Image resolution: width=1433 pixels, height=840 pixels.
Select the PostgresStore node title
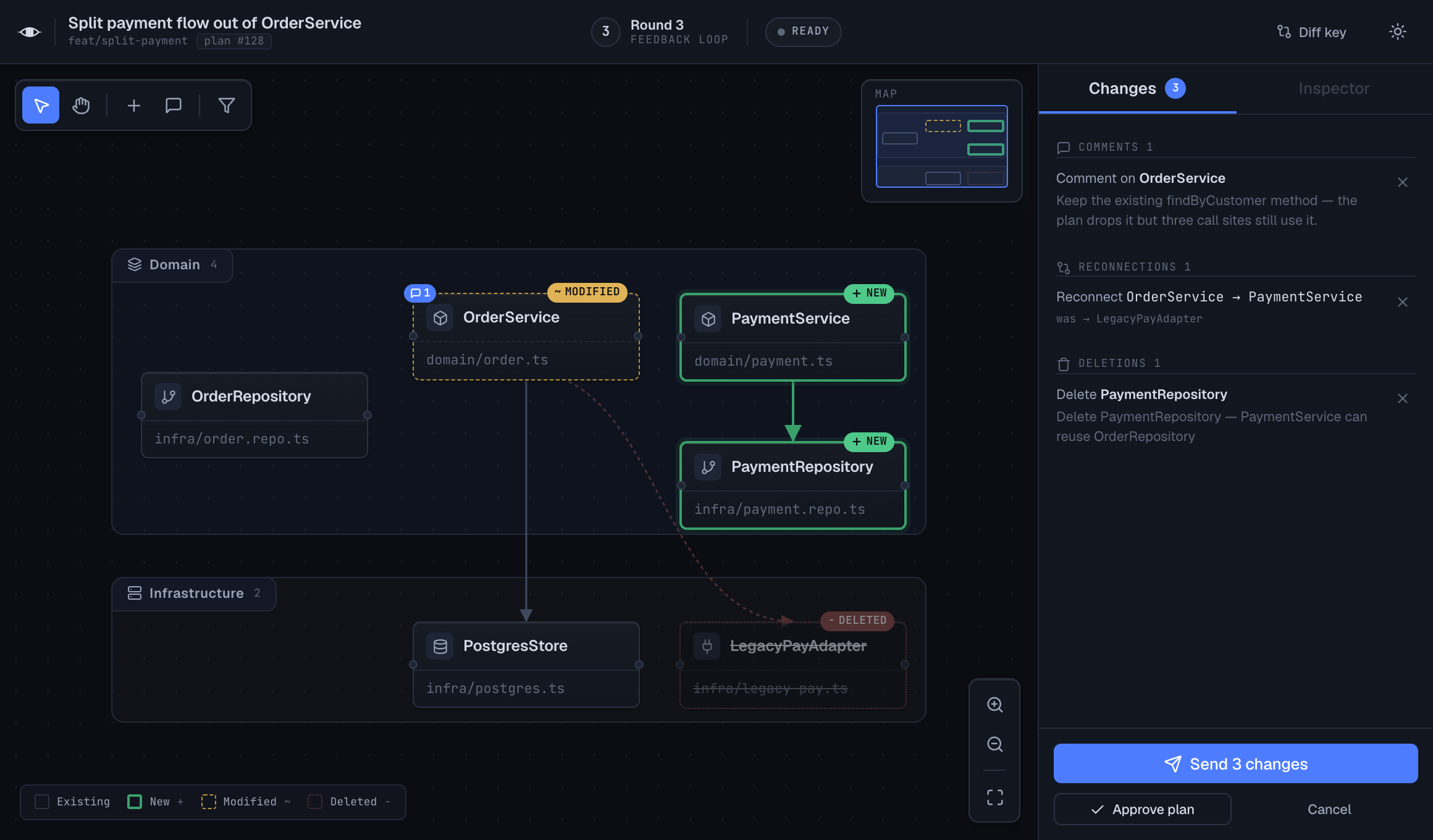516,646
